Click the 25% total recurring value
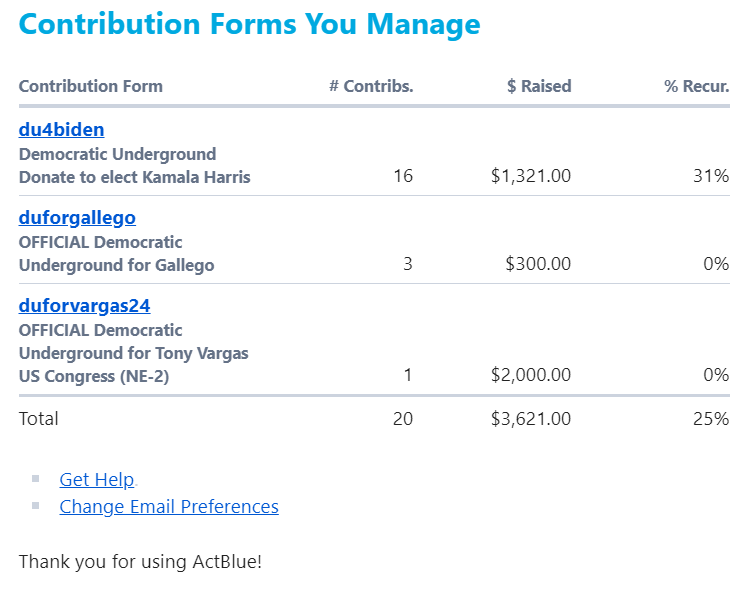This screenshot has width=735, height=593. click(711, 419)
